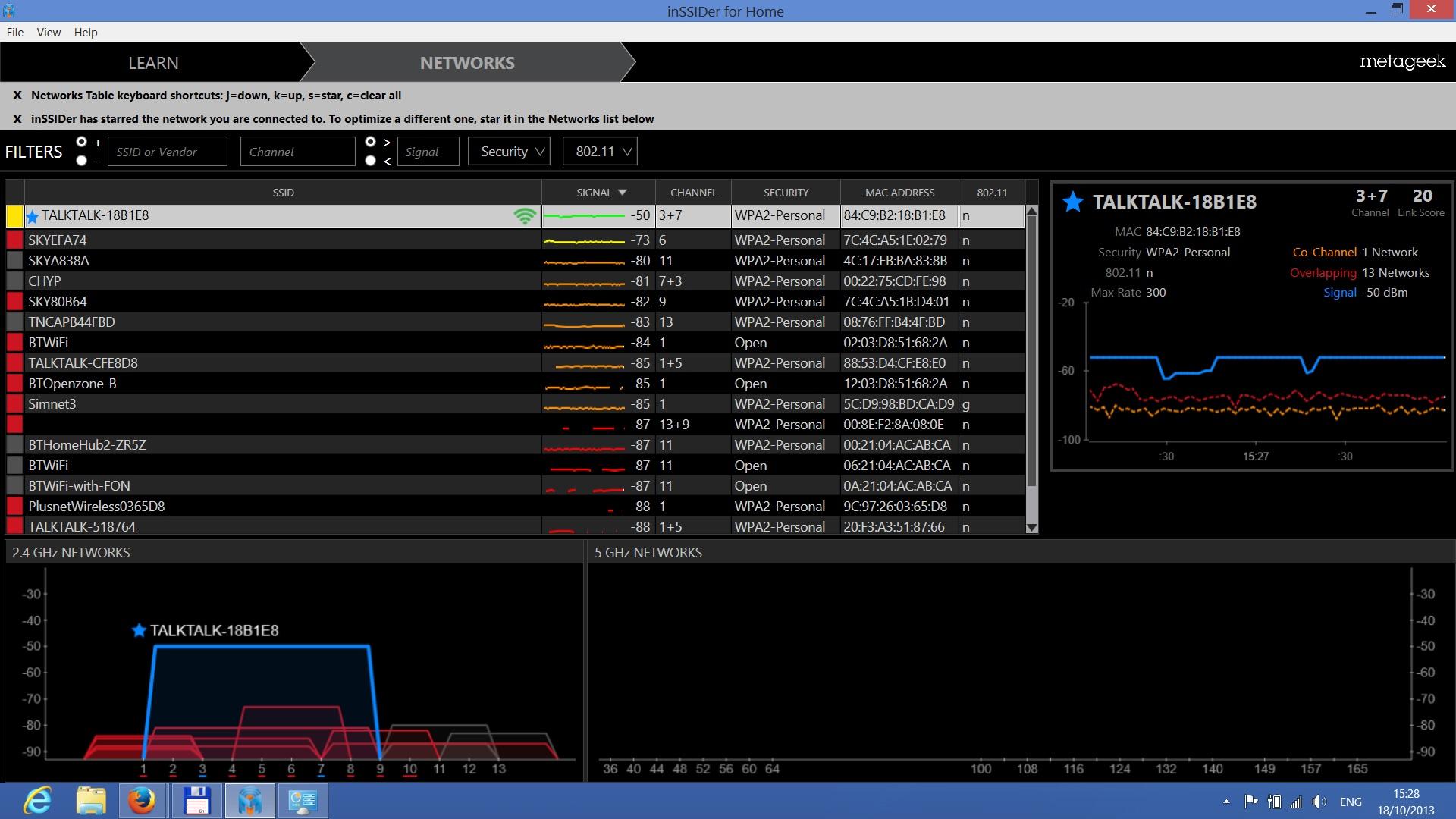Screen dimensions: 1456x819
Task: Select the include (+) filter radio button
Action: pyautogui.click(x=81, y=142)
